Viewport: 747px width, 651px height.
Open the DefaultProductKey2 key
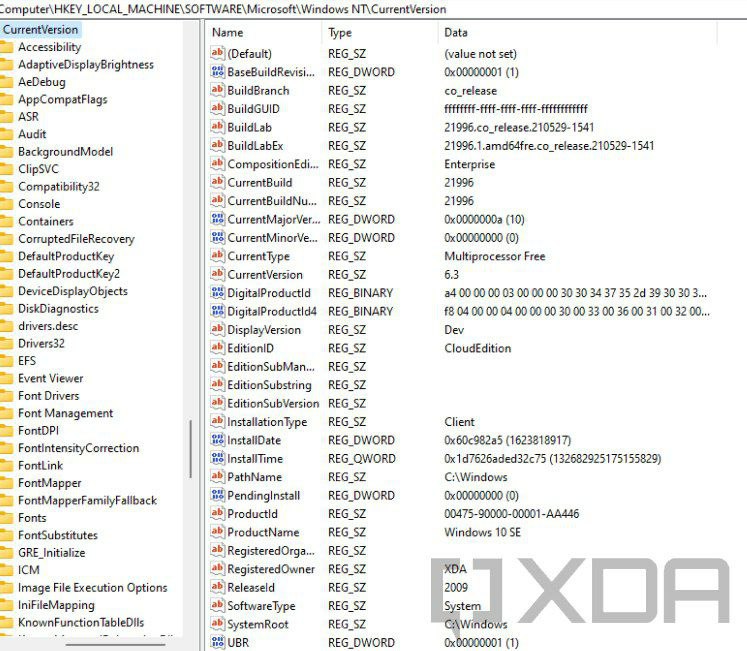coord(69,274)
